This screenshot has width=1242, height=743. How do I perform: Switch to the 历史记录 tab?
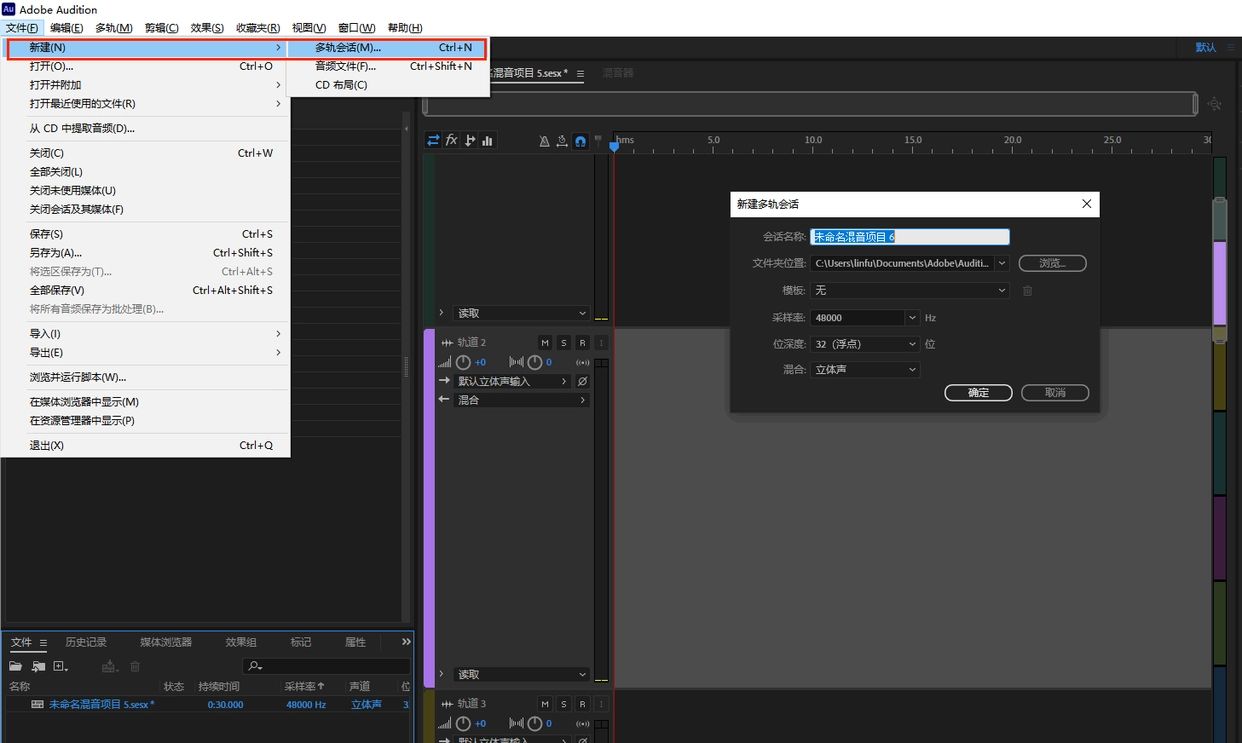(x=86, y=642)
